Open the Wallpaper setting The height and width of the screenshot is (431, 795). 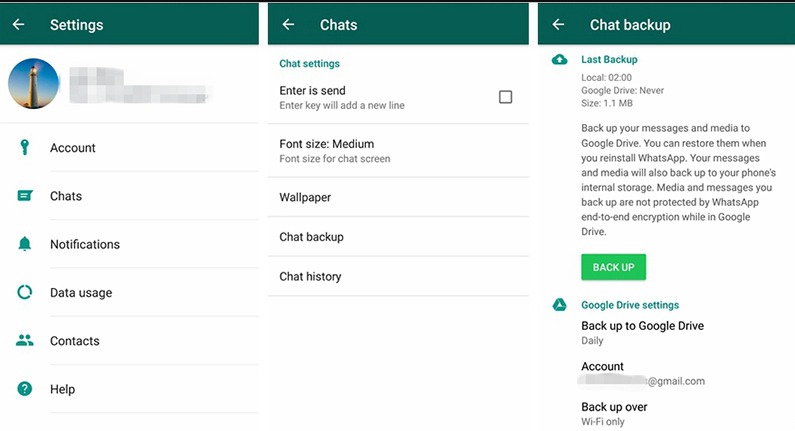pyautogui.click(x=398, y=197)
